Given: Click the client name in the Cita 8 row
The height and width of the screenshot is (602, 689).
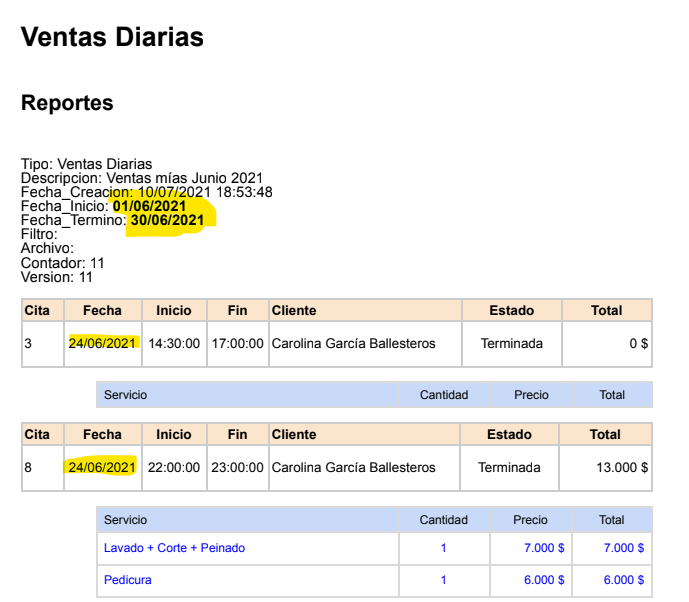Looking at the screenshot, I should coord(354,467).
